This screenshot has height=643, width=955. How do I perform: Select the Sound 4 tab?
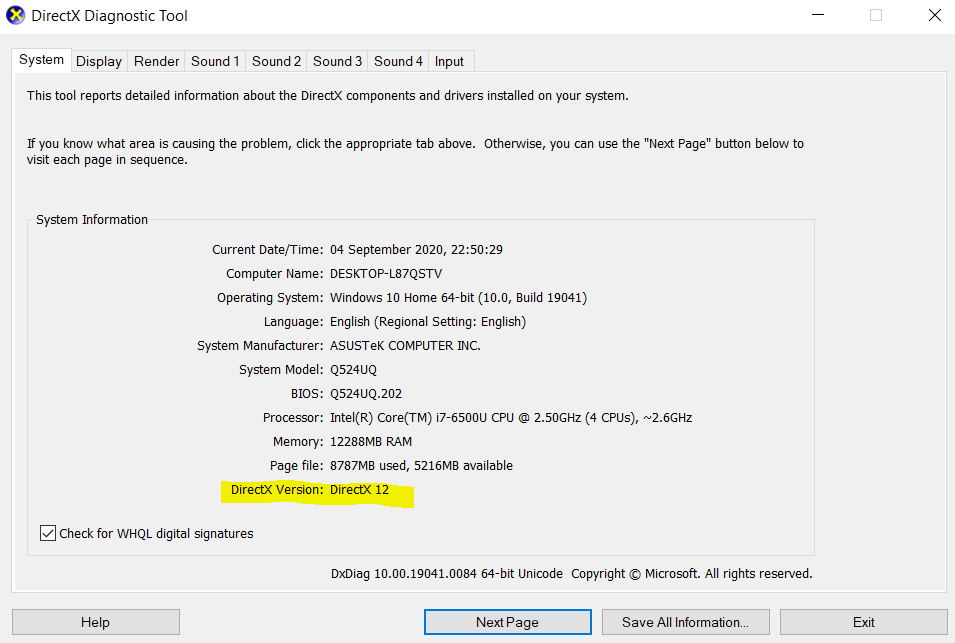pyautogui.click(x=399, y=61)
